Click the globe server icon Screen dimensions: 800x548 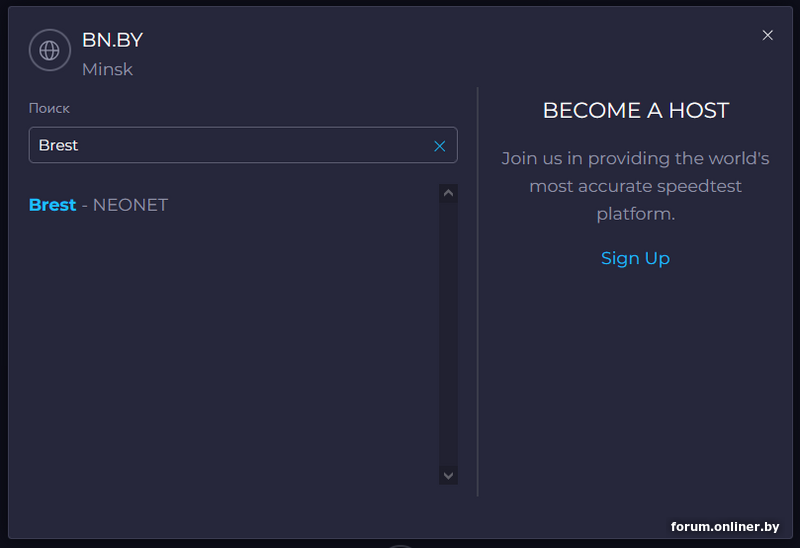49,50
